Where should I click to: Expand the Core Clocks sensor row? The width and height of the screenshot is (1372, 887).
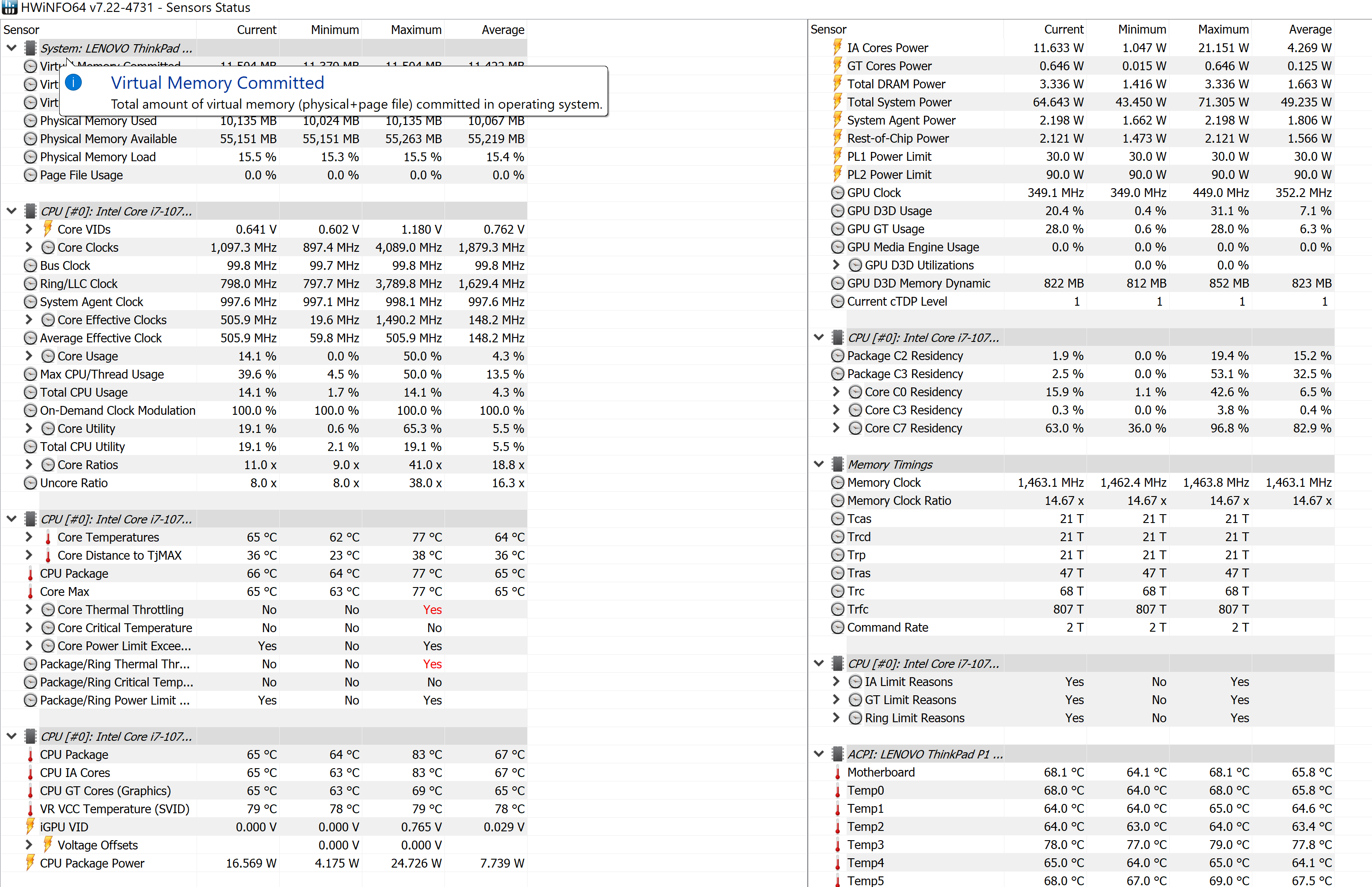[x=29, y=247]
